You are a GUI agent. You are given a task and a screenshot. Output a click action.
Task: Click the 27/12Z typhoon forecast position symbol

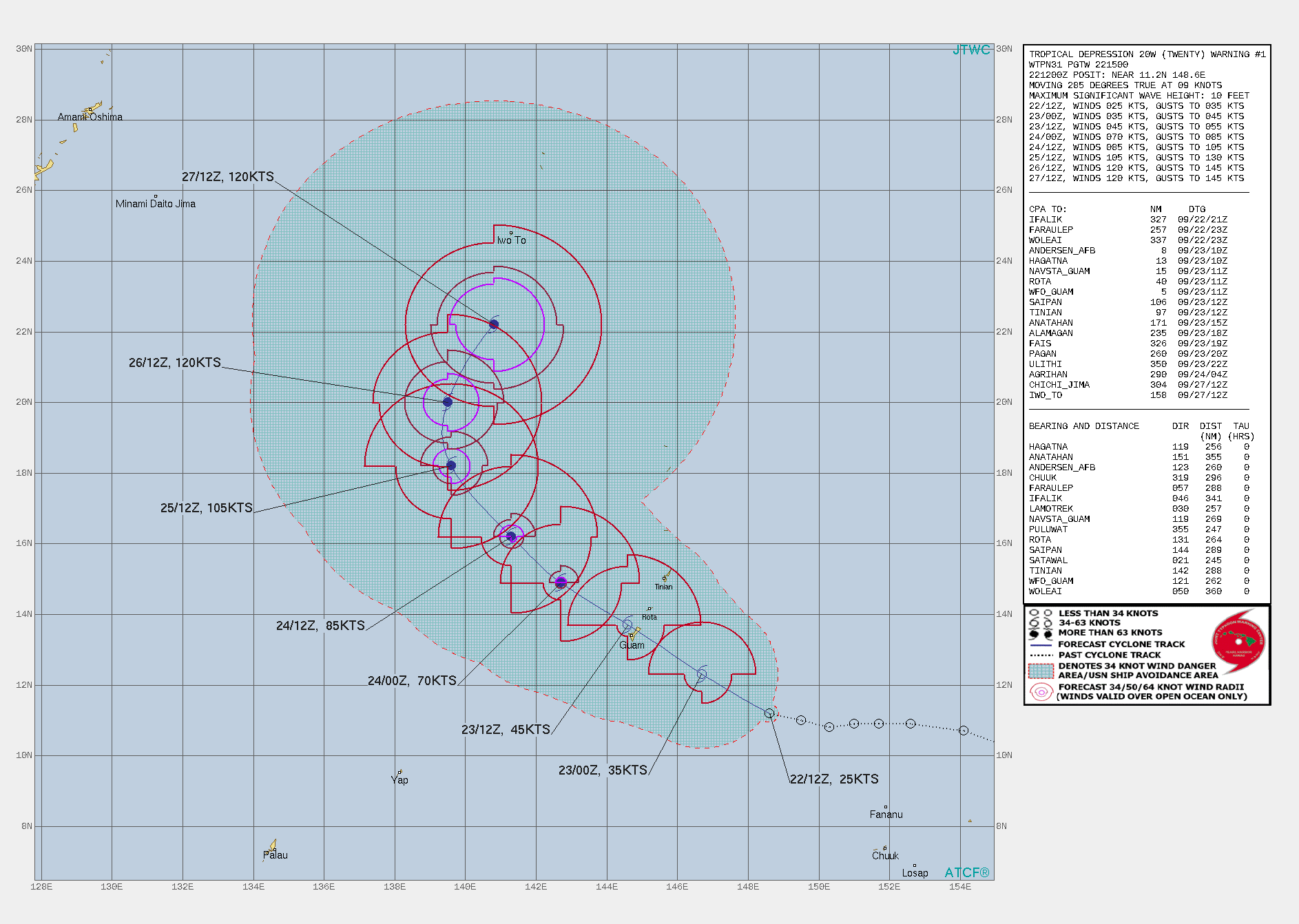[x=494, y=324]
